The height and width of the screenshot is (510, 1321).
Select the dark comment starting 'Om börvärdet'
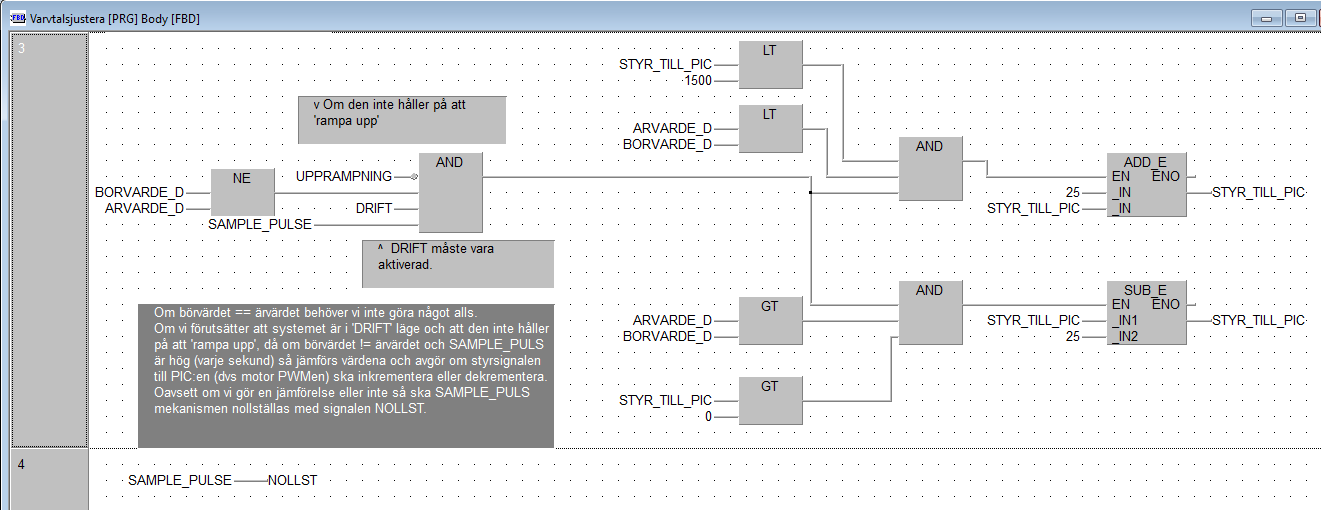pyautogui.click(x=345, y=375)
